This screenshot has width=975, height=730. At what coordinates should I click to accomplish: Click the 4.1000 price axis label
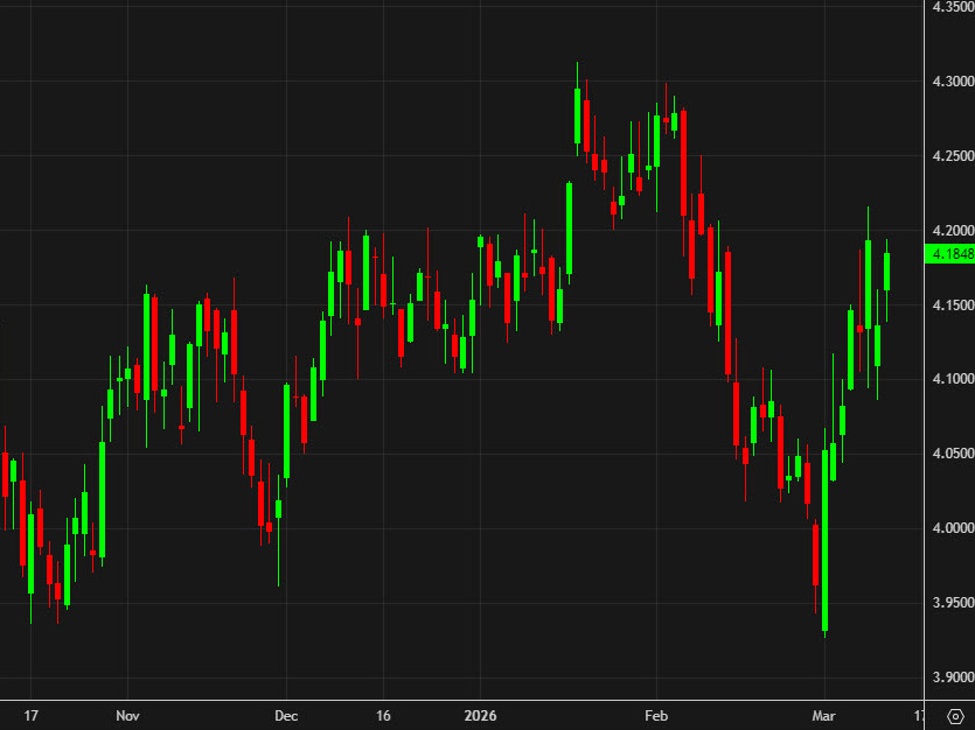coord(950,379)
